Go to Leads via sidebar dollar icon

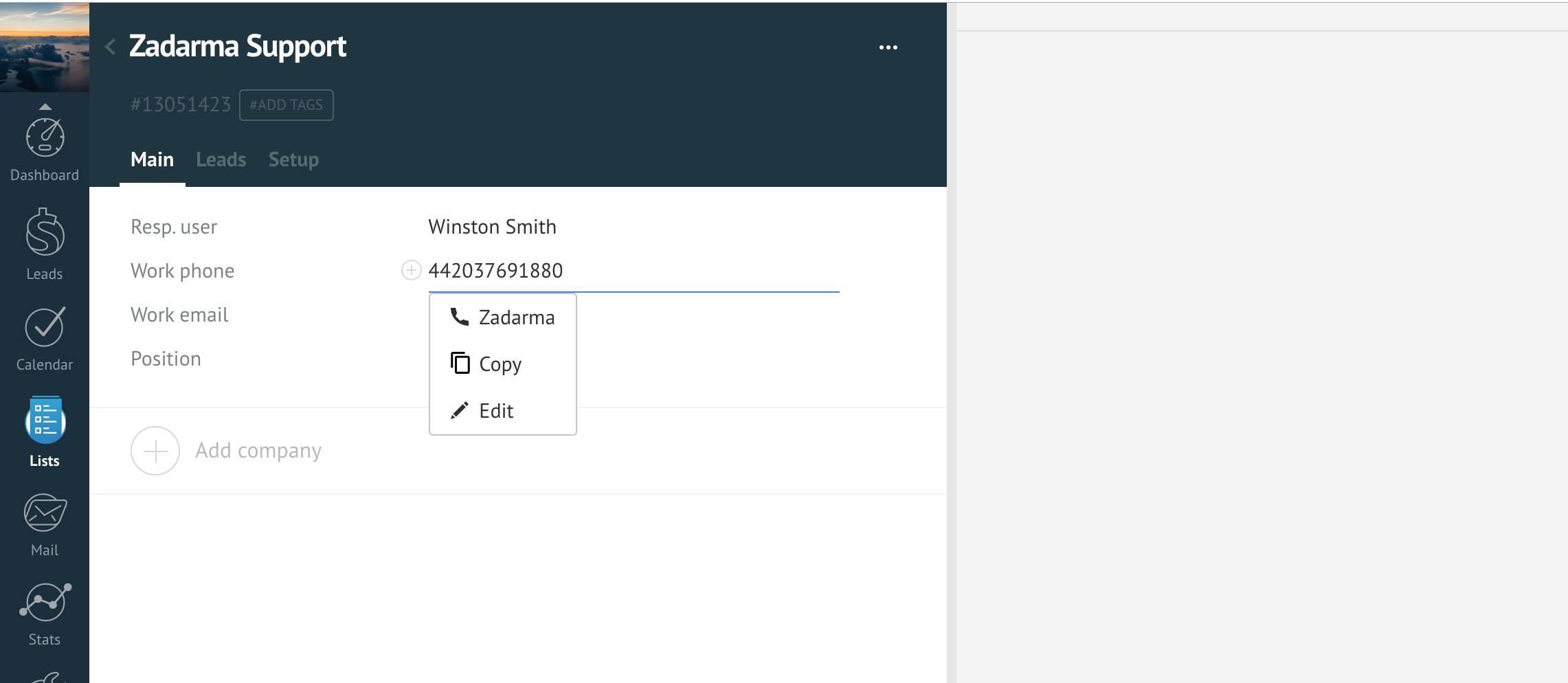coord(45,245)
